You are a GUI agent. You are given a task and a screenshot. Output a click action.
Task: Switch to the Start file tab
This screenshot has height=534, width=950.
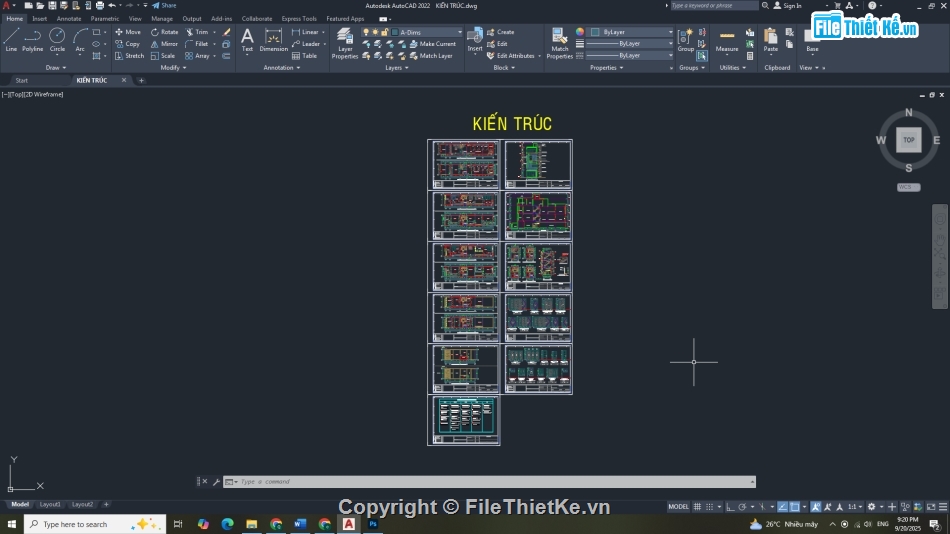21,80
